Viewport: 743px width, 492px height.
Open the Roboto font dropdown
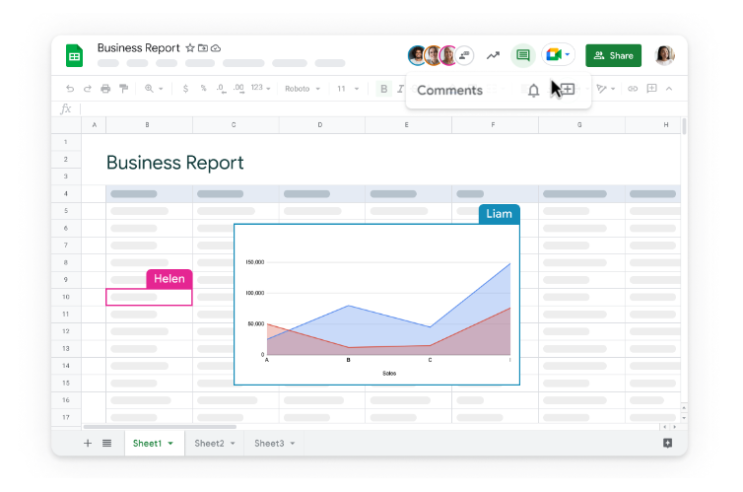[x=302, y=89]
